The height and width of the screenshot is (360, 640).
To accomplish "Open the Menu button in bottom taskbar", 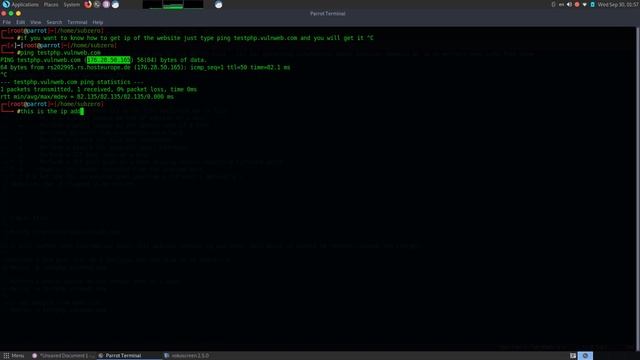I will 14,356.
